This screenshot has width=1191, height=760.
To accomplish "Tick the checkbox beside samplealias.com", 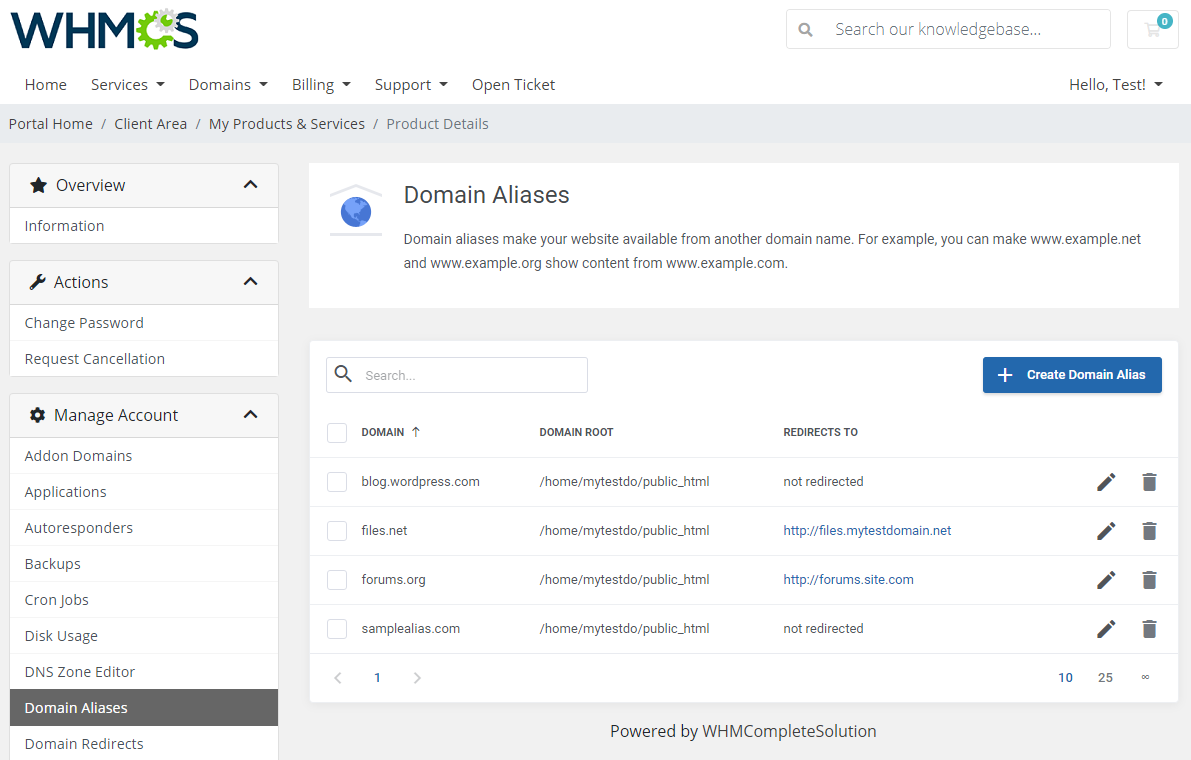I will (x=337, y=629).
